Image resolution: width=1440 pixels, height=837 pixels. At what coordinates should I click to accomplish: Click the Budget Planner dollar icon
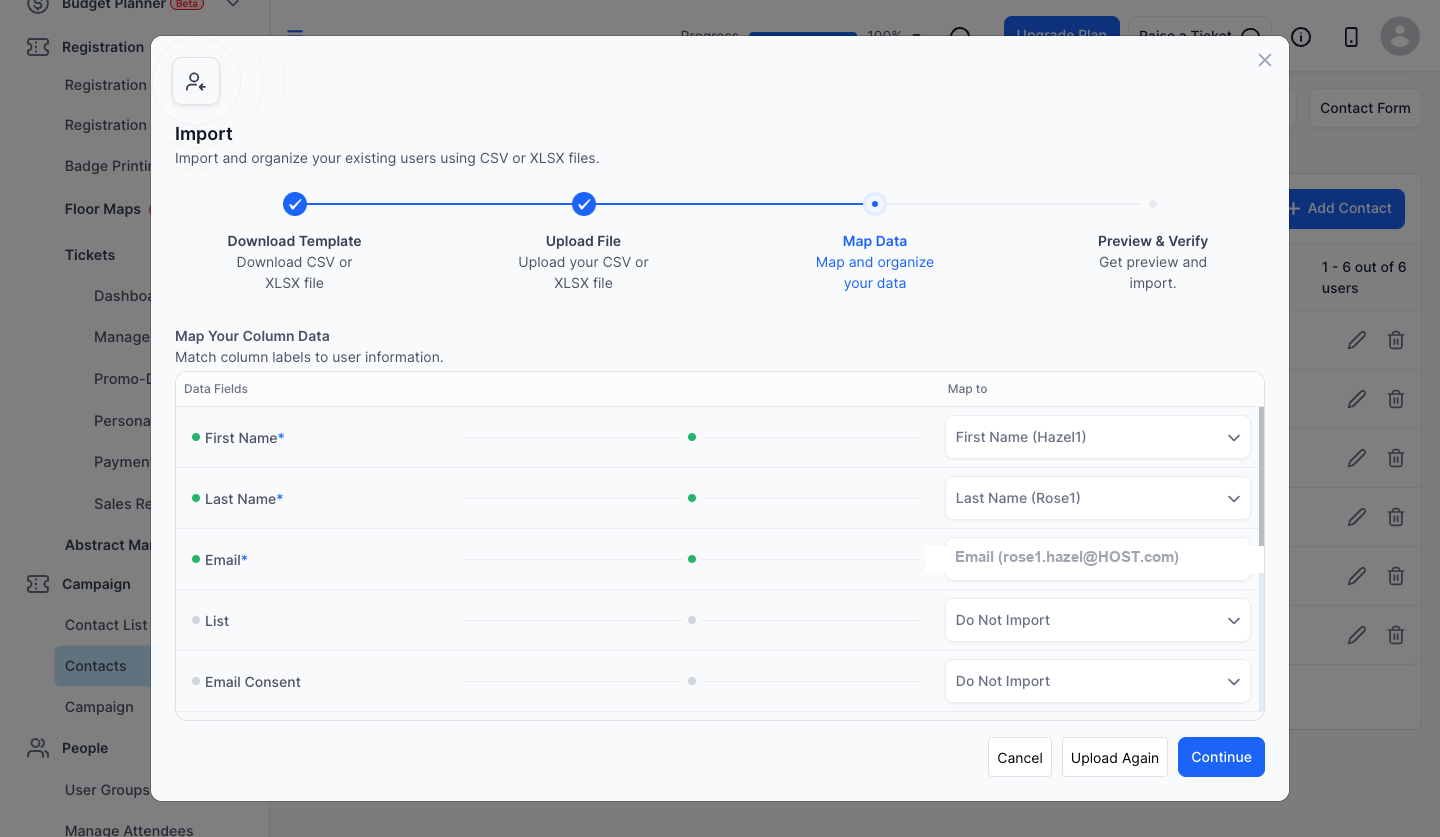tap(38, 4)
